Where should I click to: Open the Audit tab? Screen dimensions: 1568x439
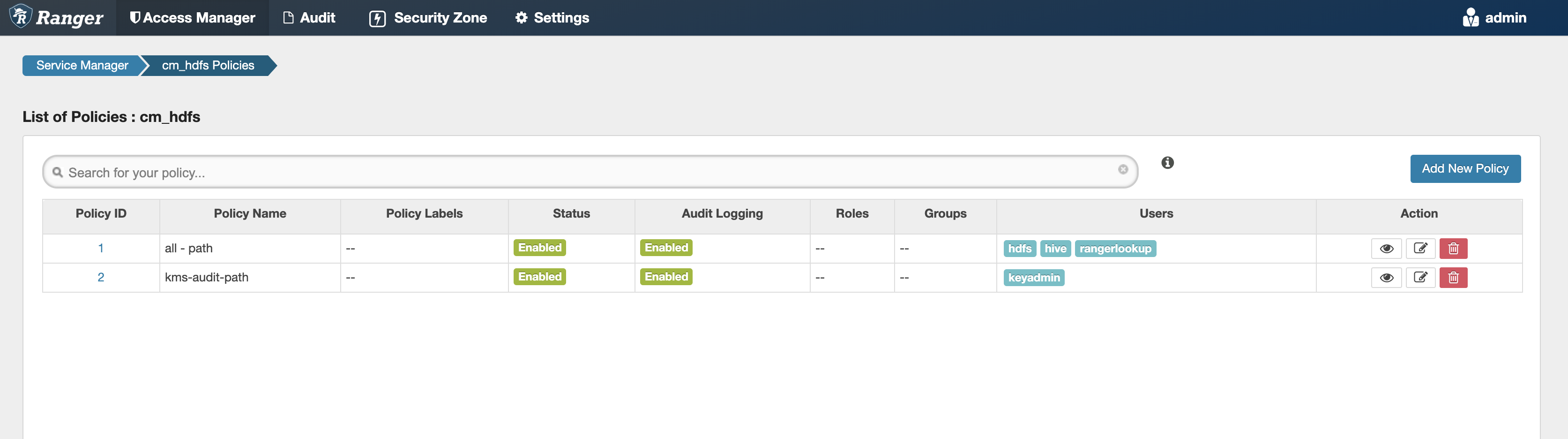click(309, 18)
